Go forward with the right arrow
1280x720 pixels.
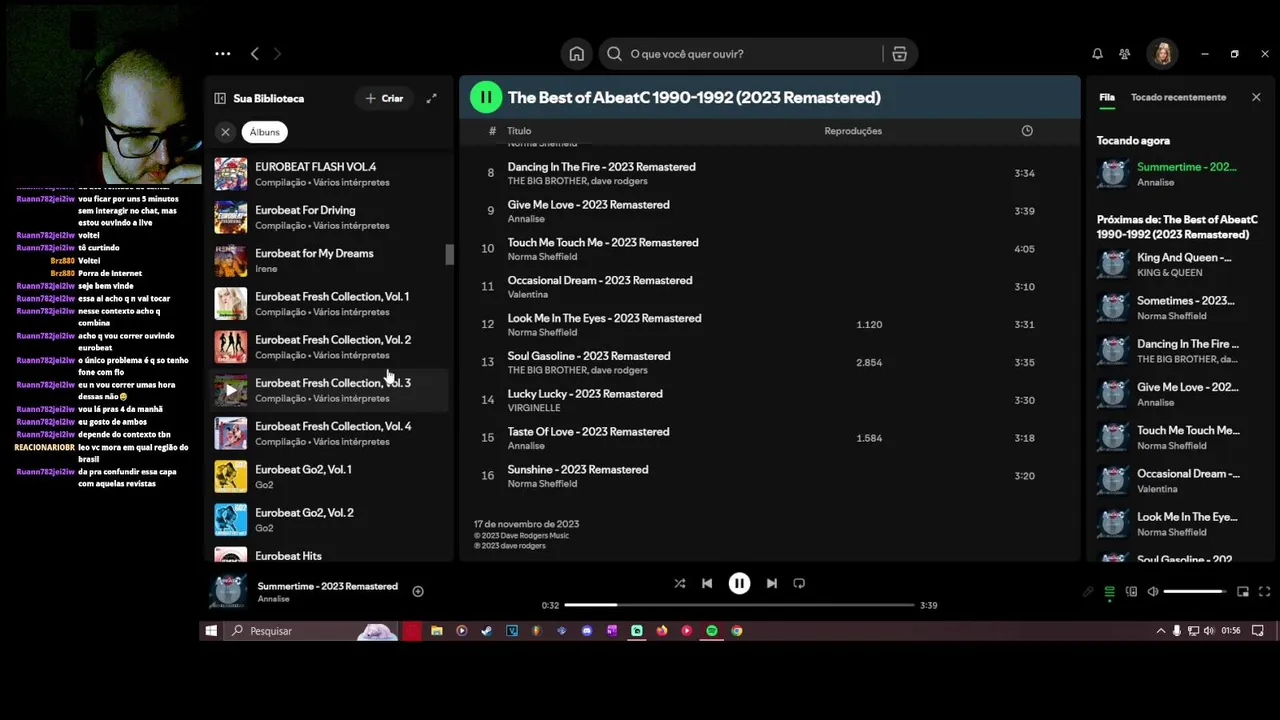click(277, 54)
